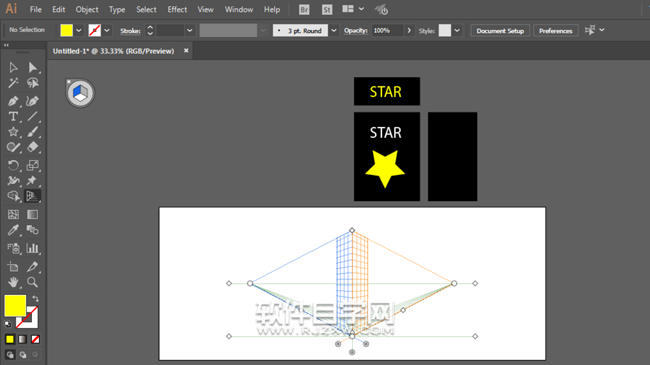Swap fill and stroke colors

36,298
